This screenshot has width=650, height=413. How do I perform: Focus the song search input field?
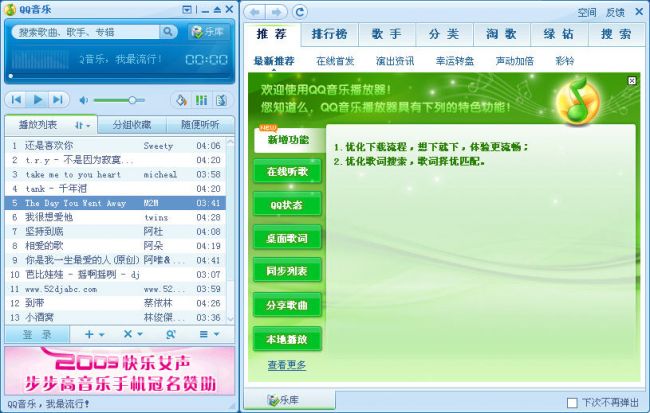tap(86, 32)
